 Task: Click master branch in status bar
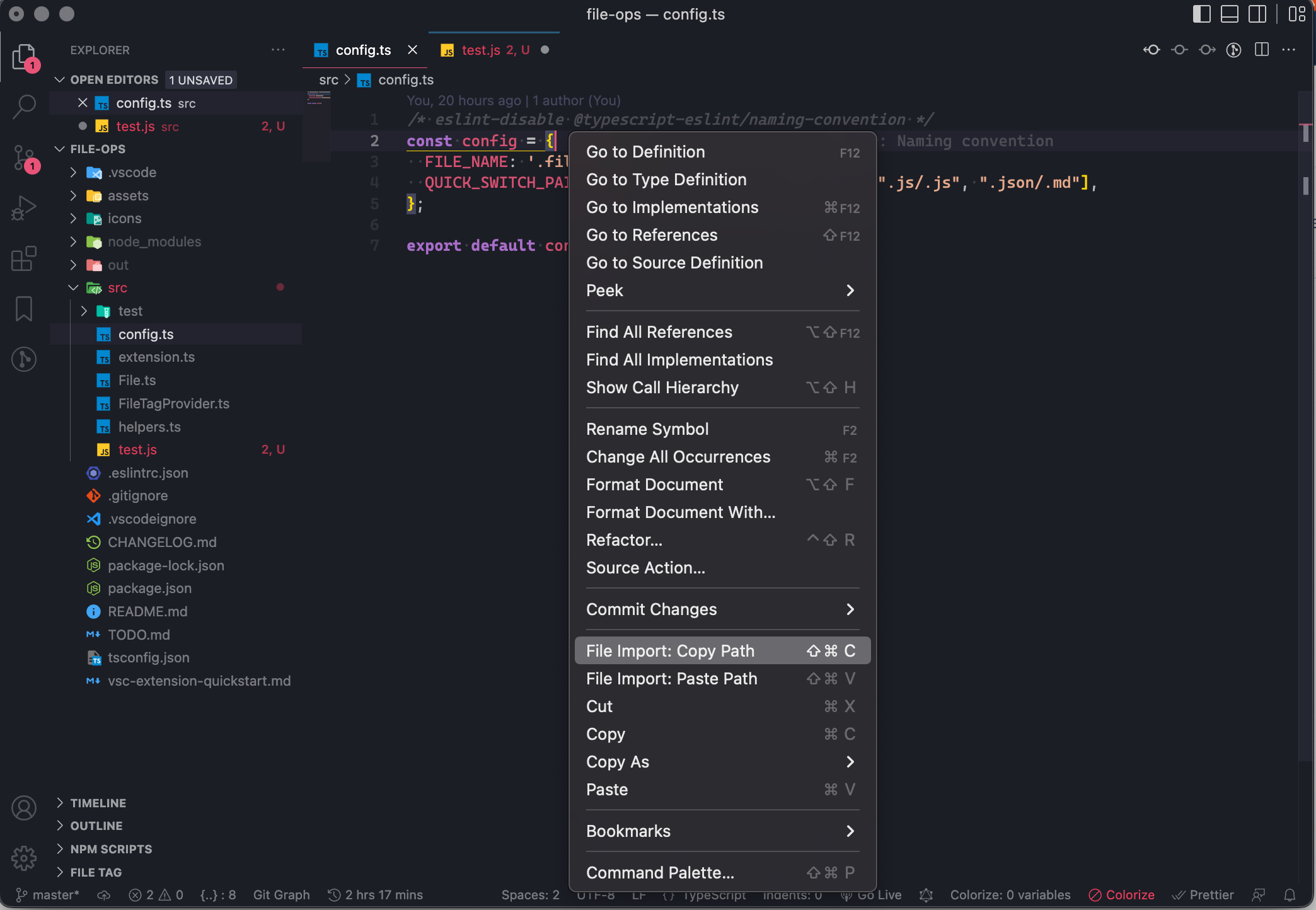[48, 895]
